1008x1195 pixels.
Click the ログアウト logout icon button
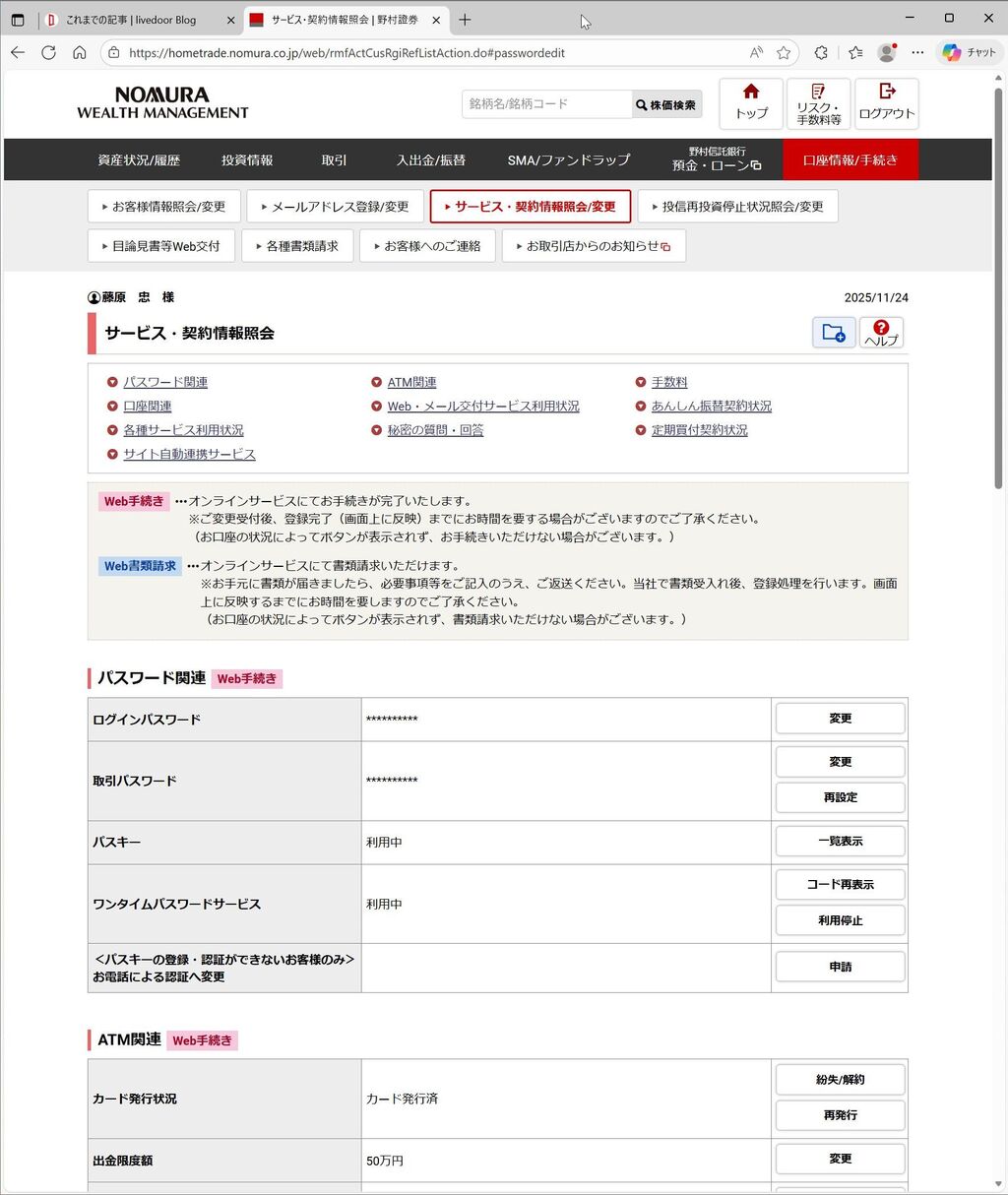tap(886, 103)
